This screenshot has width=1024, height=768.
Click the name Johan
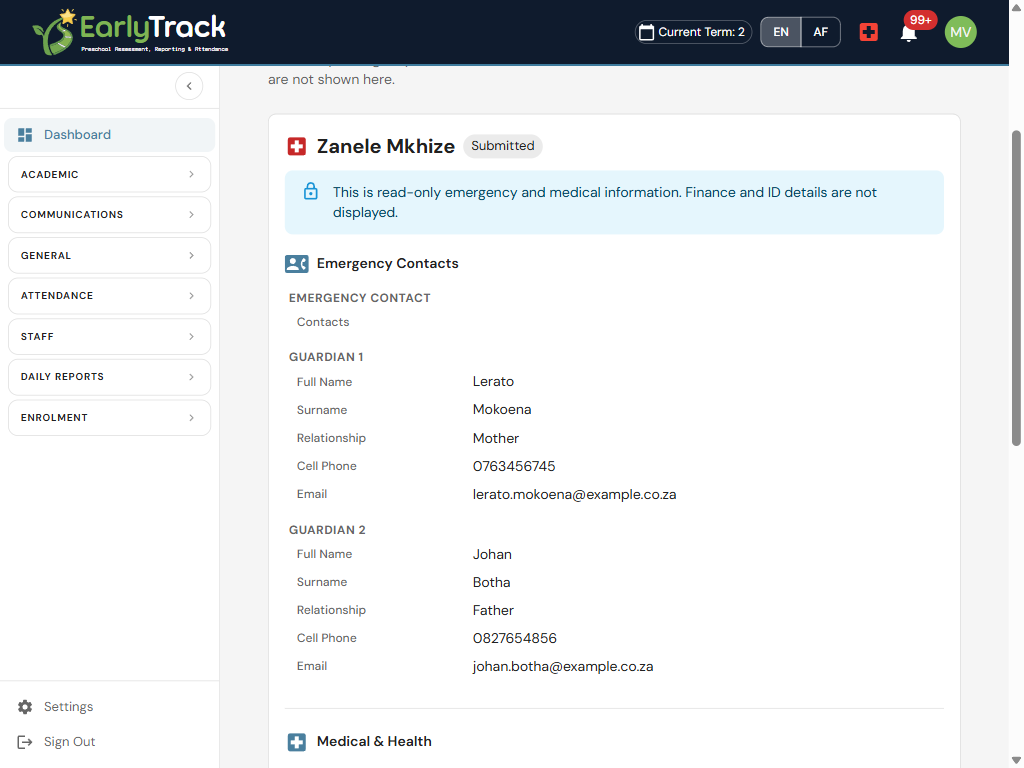pyautogui.click(x=492, y=554)
